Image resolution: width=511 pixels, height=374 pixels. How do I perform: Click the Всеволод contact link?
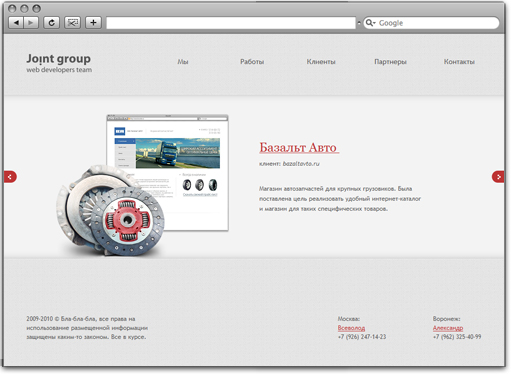pyautogui.click(x=351, y=328)
